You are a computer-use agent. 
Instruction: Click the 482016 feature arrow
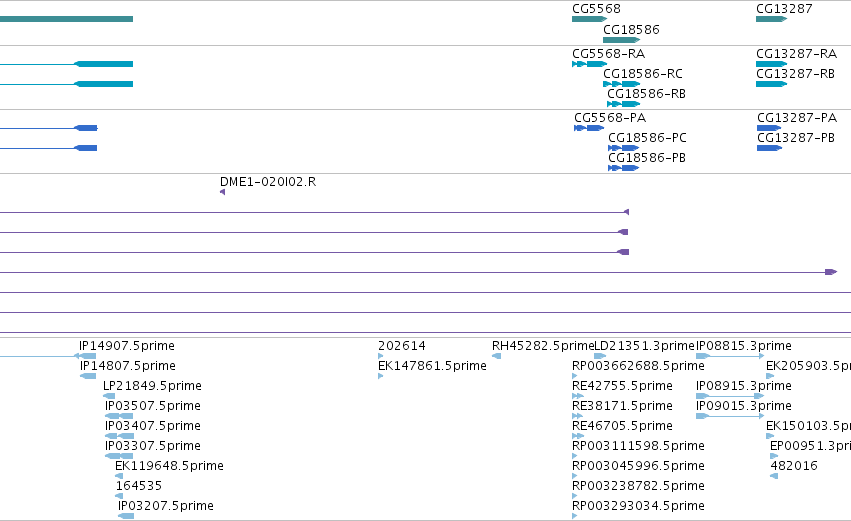774,476
